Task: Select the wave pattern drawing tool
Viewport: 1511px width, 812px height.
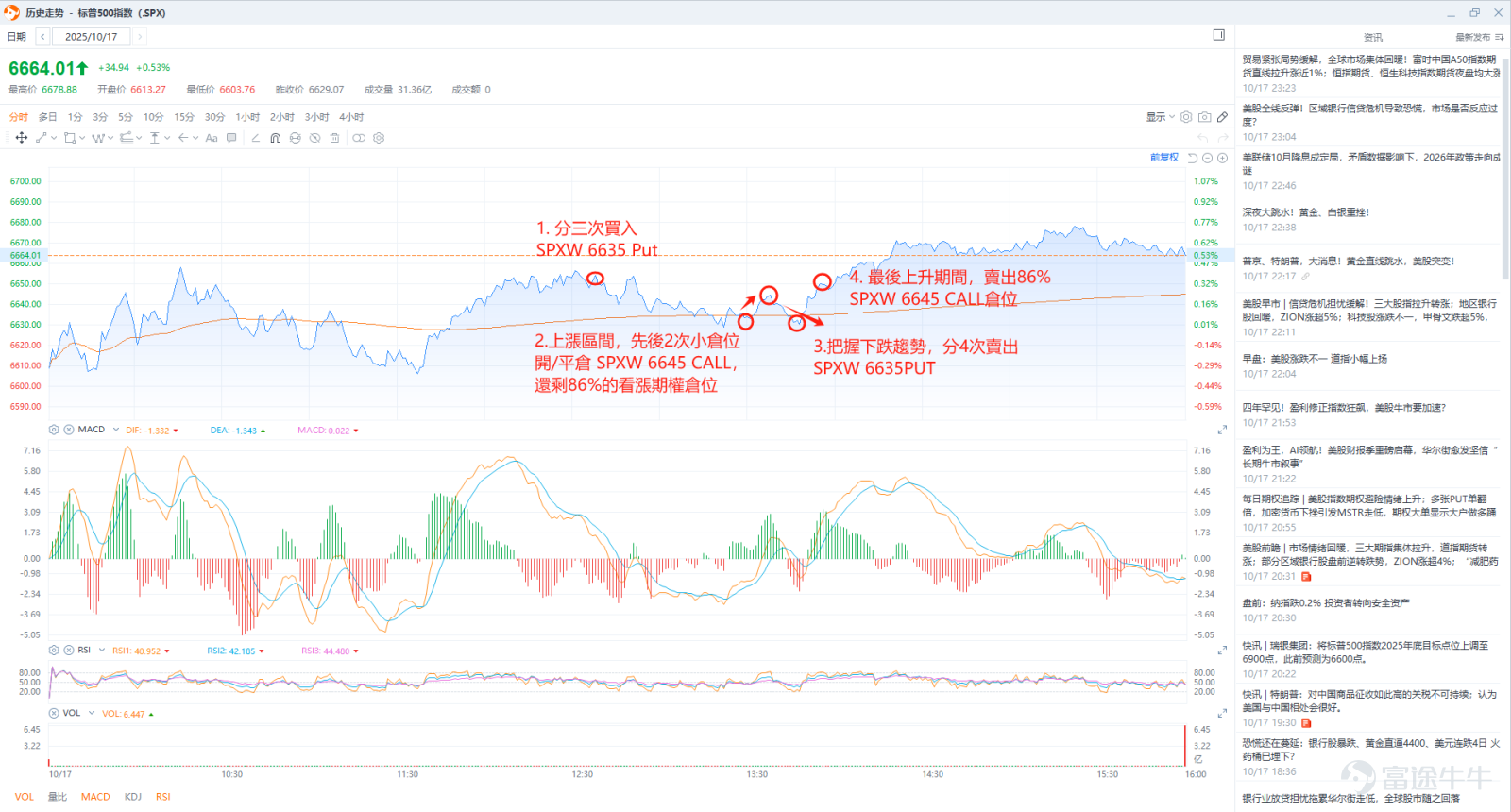Action: 97,138
